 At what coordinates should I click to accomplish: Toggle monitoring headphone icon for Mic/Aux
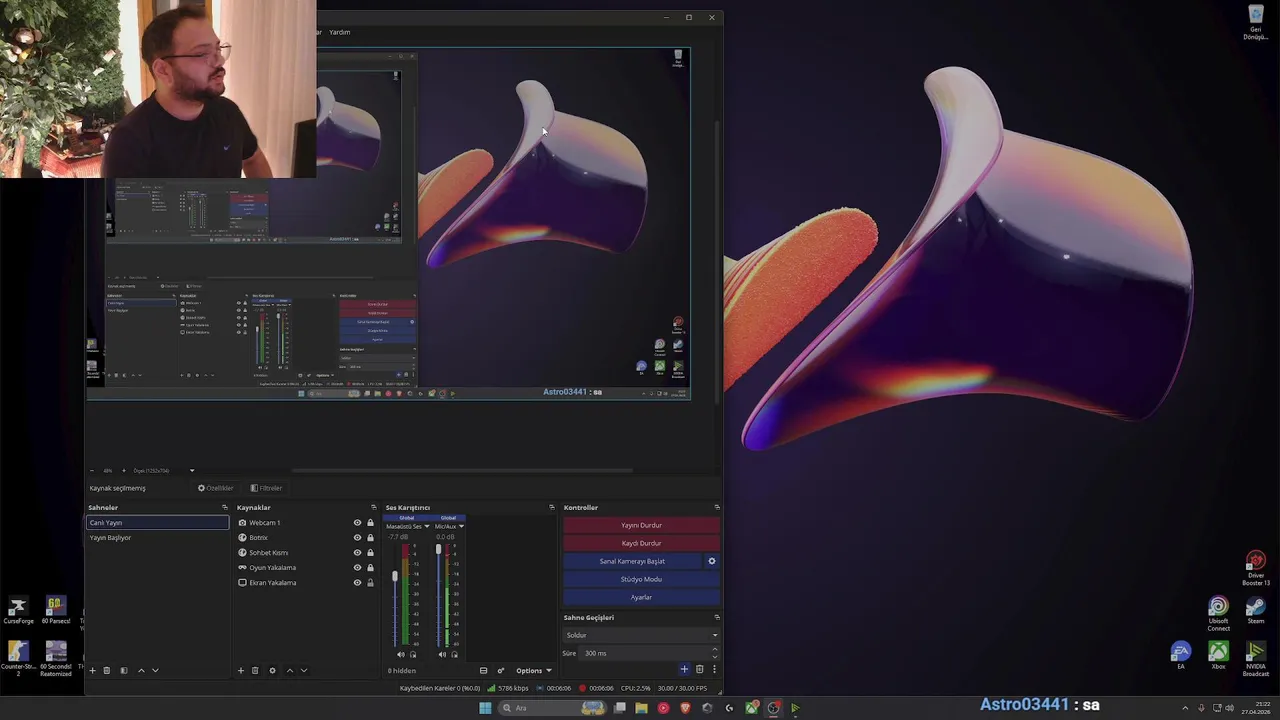[455, 654]
